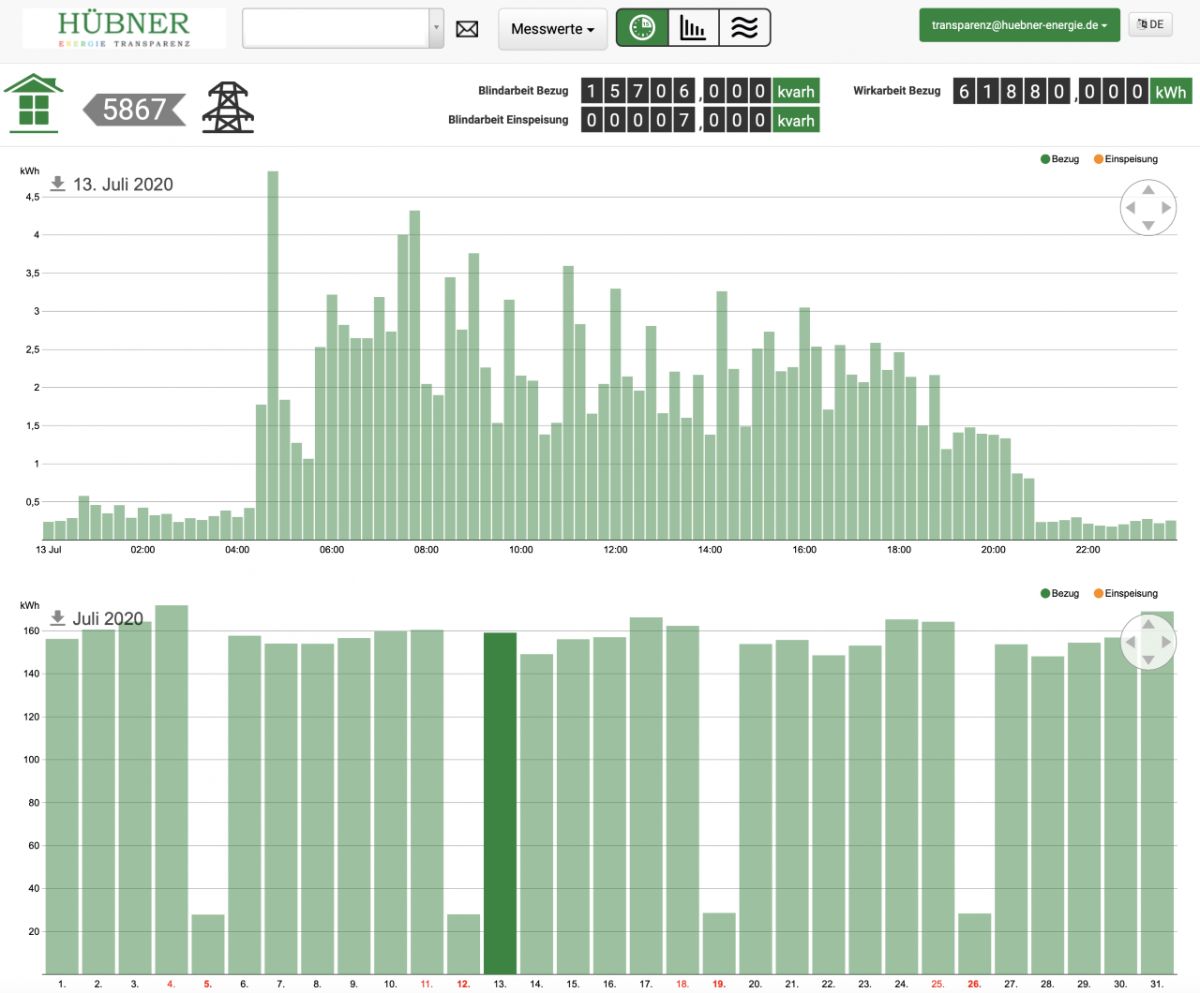Toggle Bezug series in daily chart legend
This screenshot has height=993, width=1200.
1059,159
